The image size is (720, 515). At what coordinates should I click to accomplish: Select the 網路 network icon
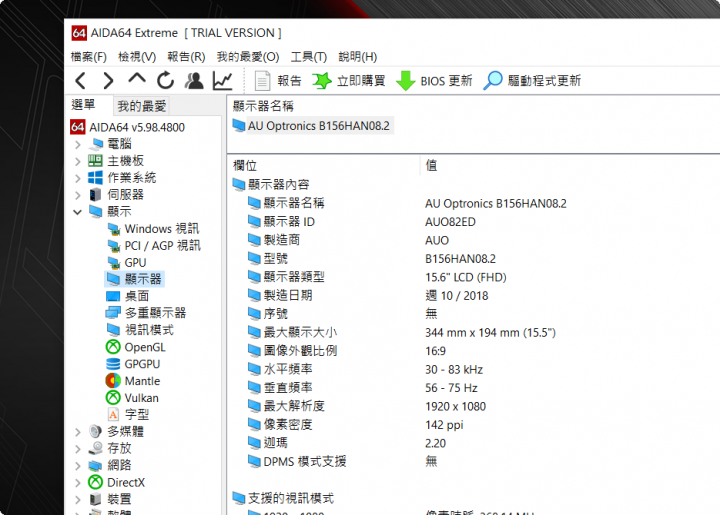pyautogui.click(x=96, y=465)
